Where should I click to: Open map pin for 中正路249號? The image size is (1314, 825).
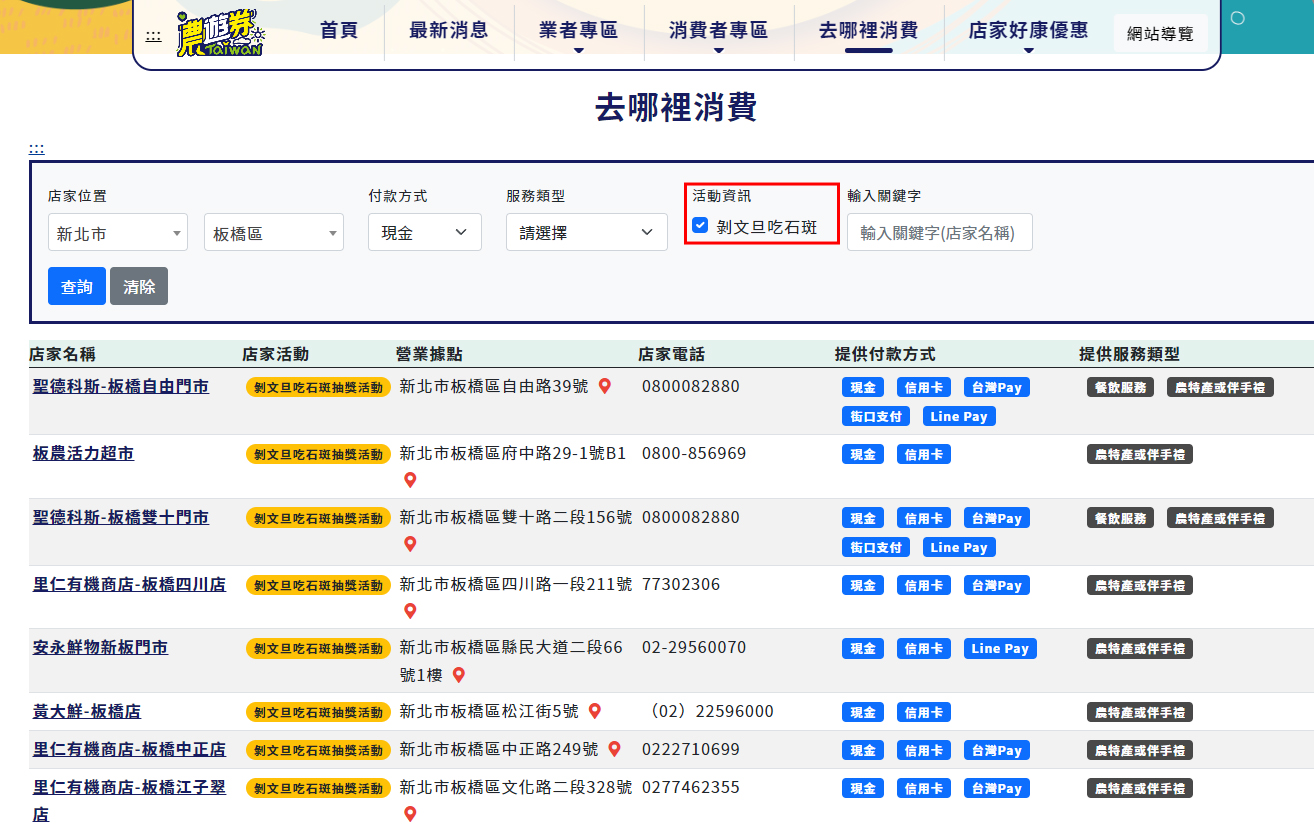pos(614,749)
